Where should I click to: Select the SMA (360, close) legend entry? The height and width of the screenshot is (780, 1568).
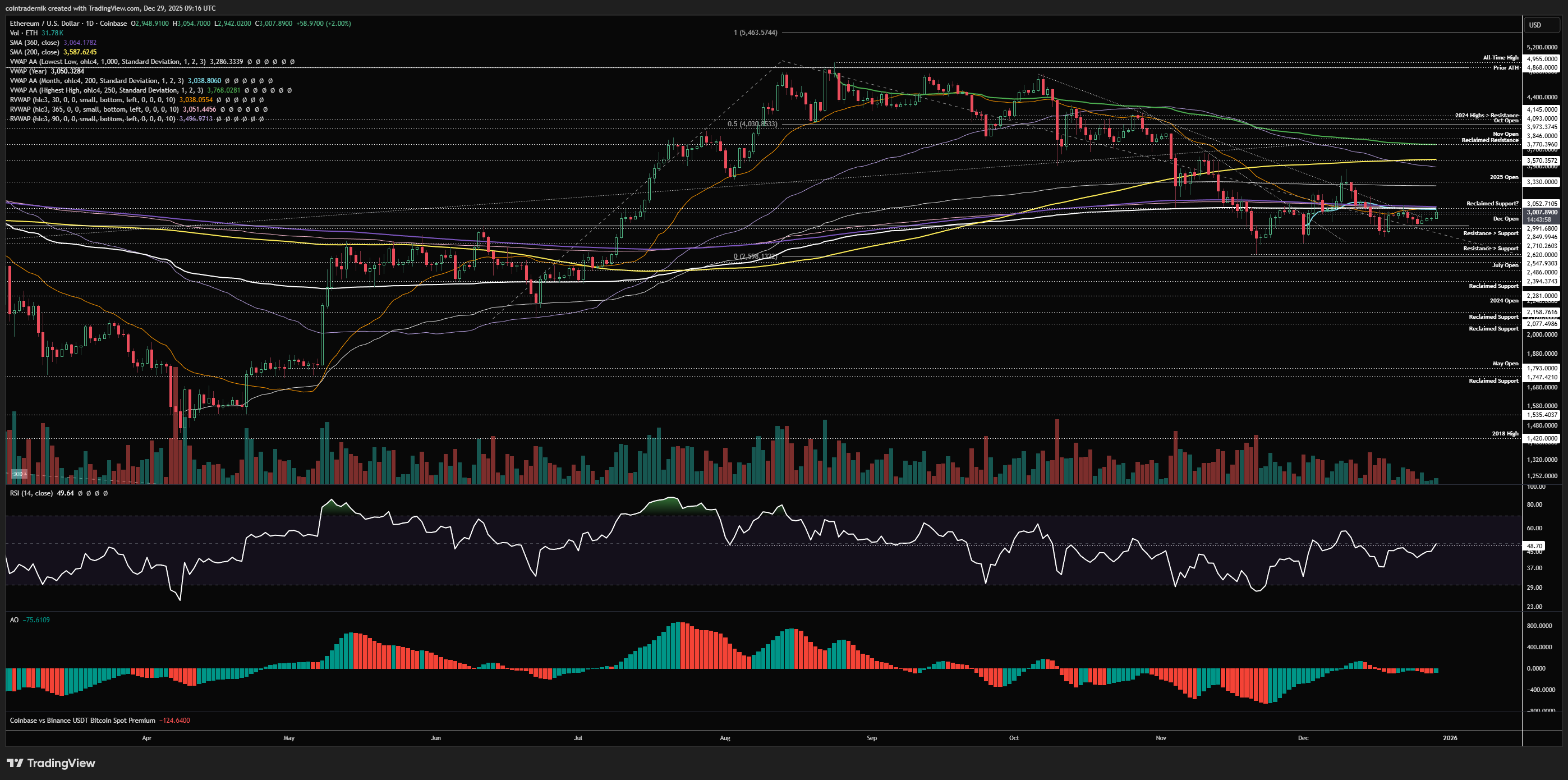[x=35, y=43]
